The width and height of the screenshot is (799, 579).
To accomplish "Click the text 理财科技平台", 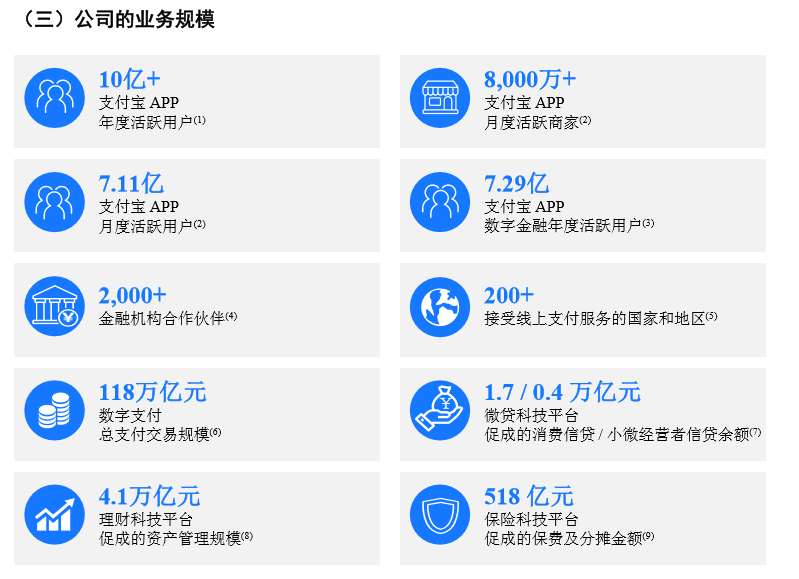I will (x=146, y=519).
